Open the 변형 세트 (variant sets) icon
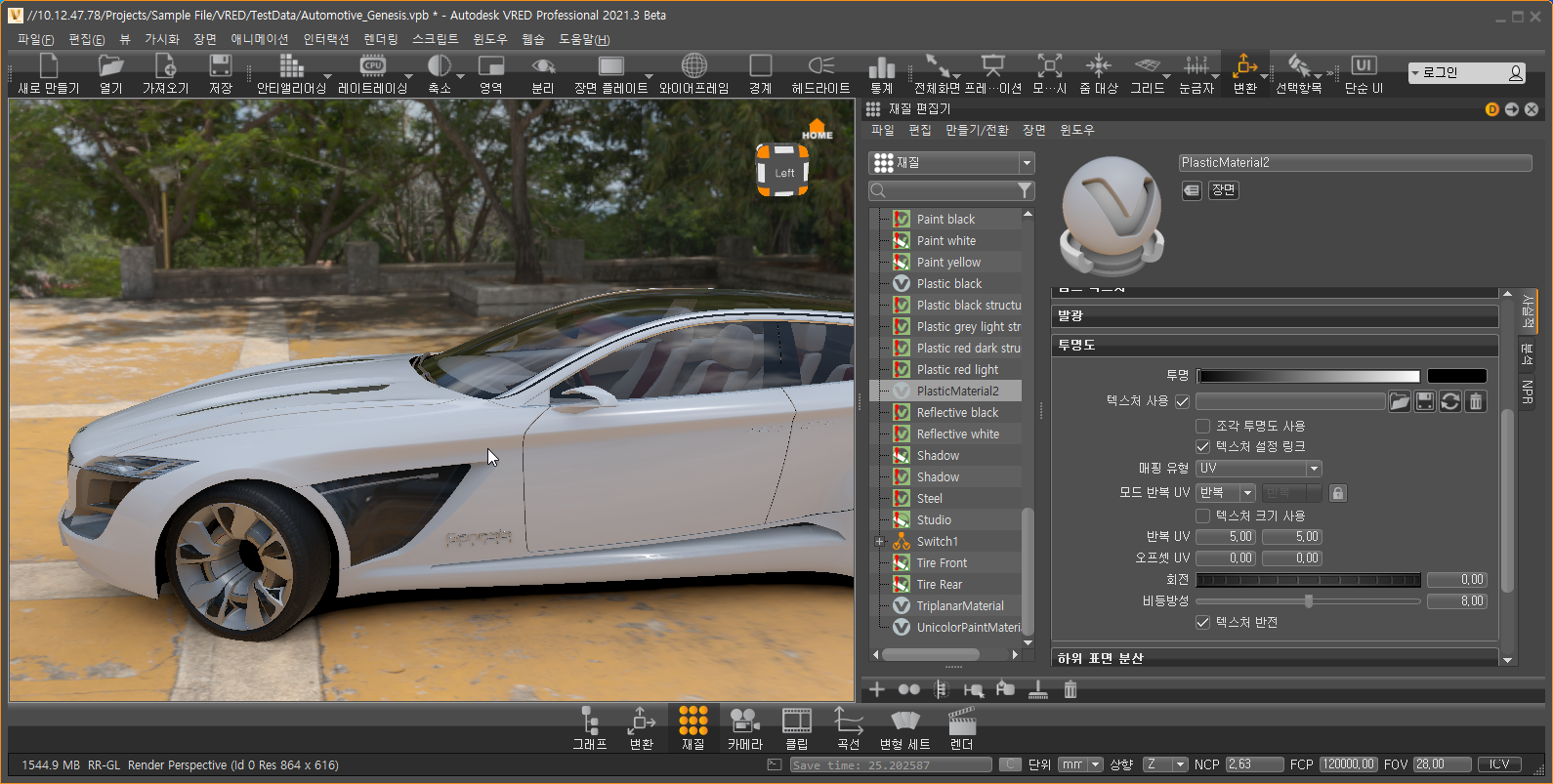The image size is (1553, 784). pos(904,728)
